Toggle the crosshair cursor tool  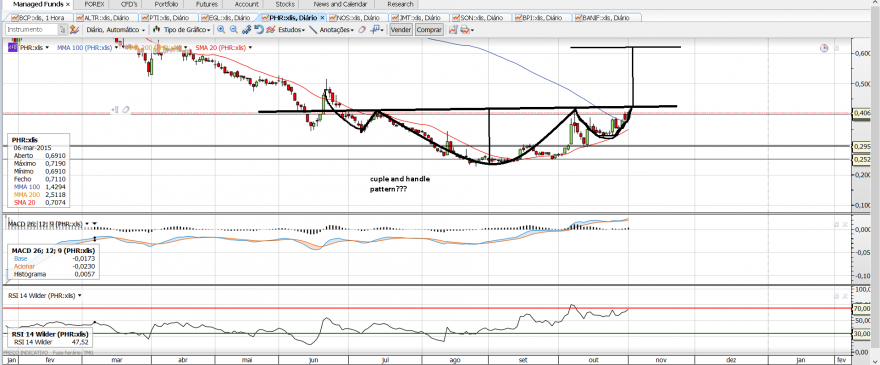(376, 29)
